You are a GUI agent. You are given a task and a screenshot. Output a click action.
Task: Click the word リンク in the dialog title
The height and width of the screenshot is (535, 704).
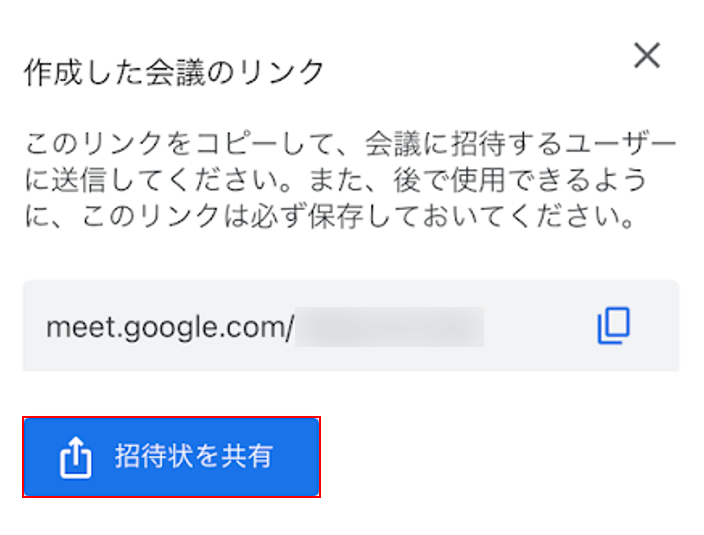tap(281, 72)
